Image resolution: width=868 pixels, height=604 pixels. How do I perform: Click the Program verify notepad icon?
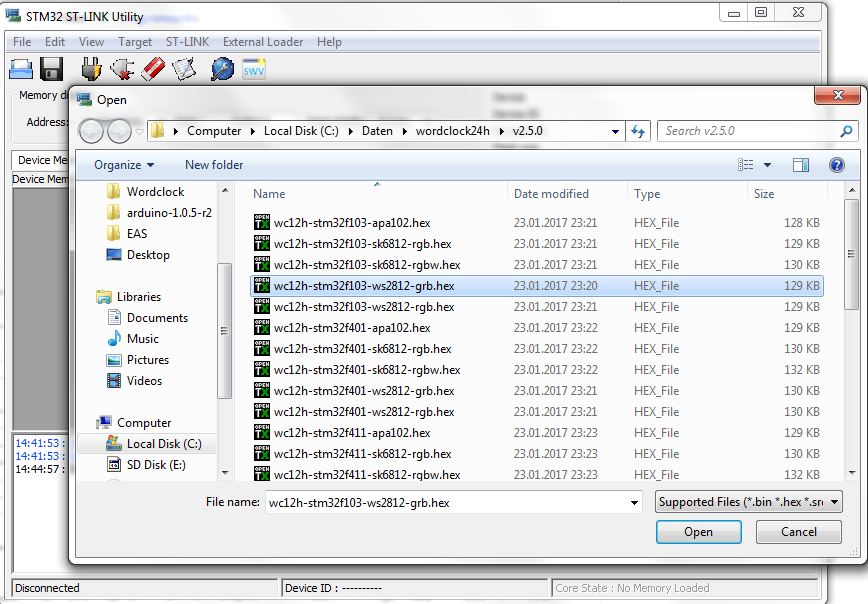[184, 69]
